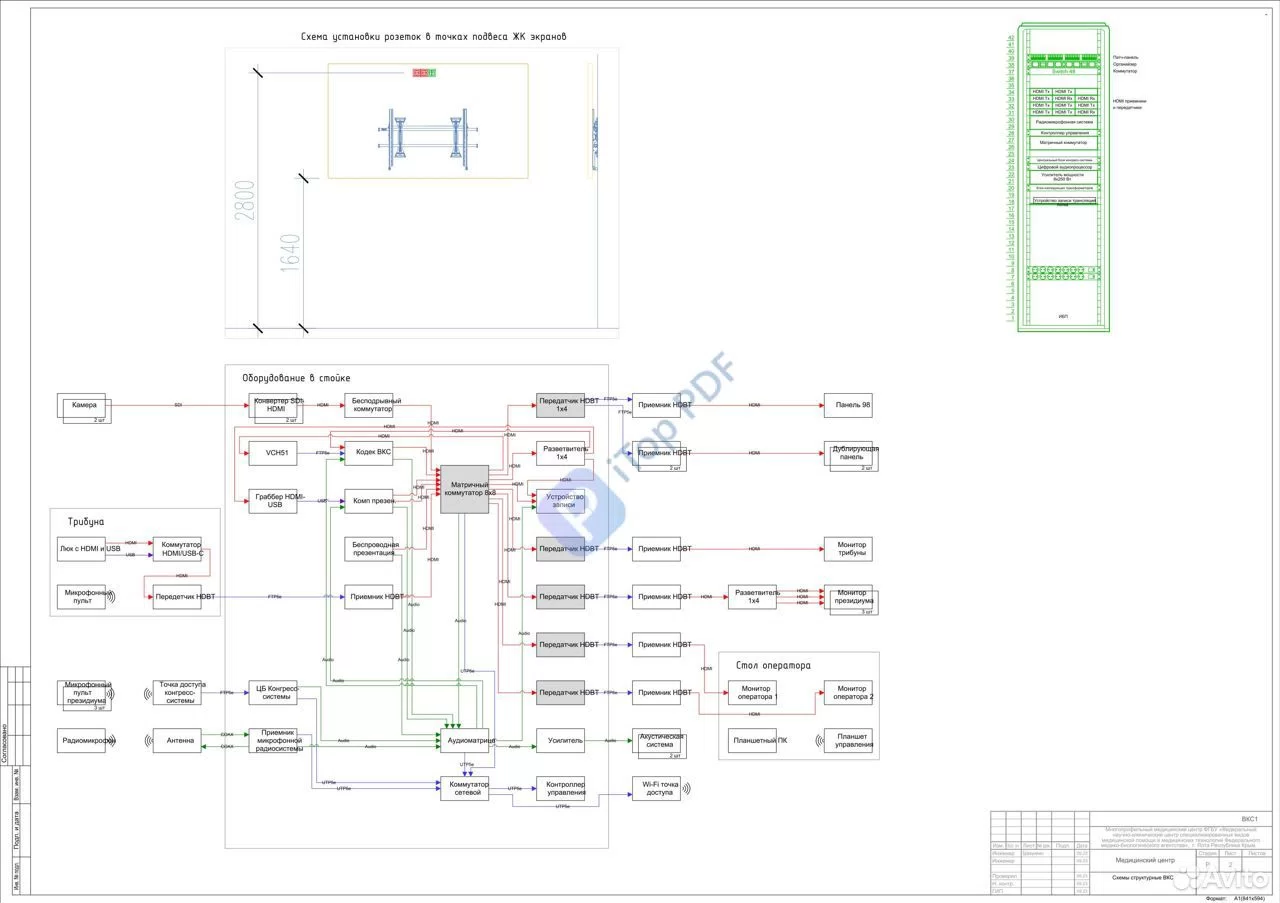
Task: Select the socket installation scheme title
Action: coord(434,37)
